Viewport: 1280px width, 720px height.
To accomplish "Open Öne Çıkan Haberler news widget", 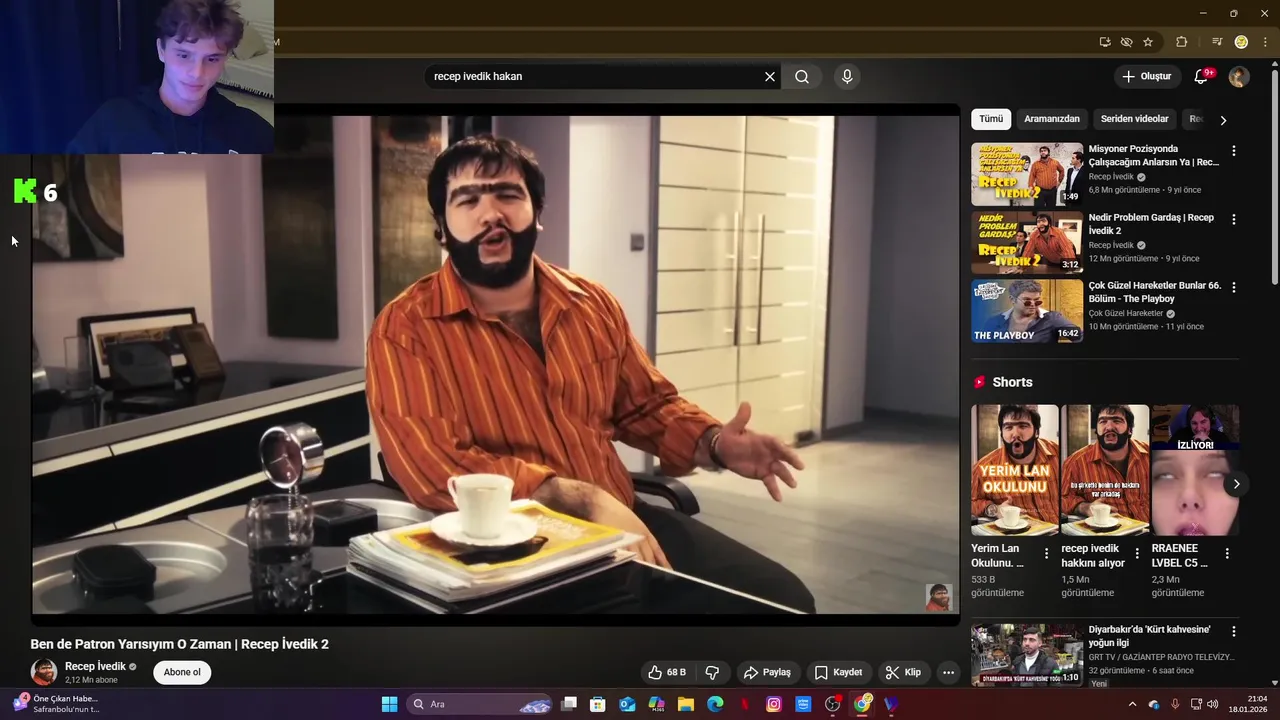I will click(x=57, y=704).
